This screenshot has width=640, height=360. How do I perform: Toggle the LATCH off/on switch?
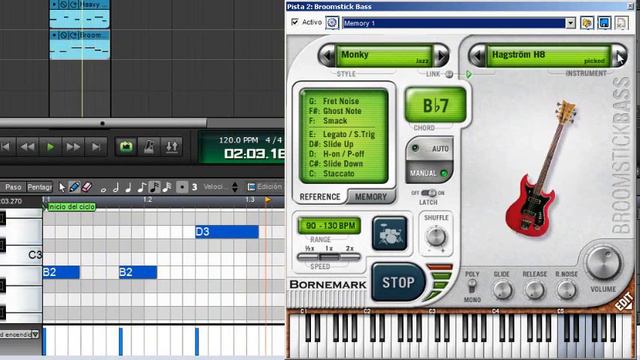click(x=429, y=193)
